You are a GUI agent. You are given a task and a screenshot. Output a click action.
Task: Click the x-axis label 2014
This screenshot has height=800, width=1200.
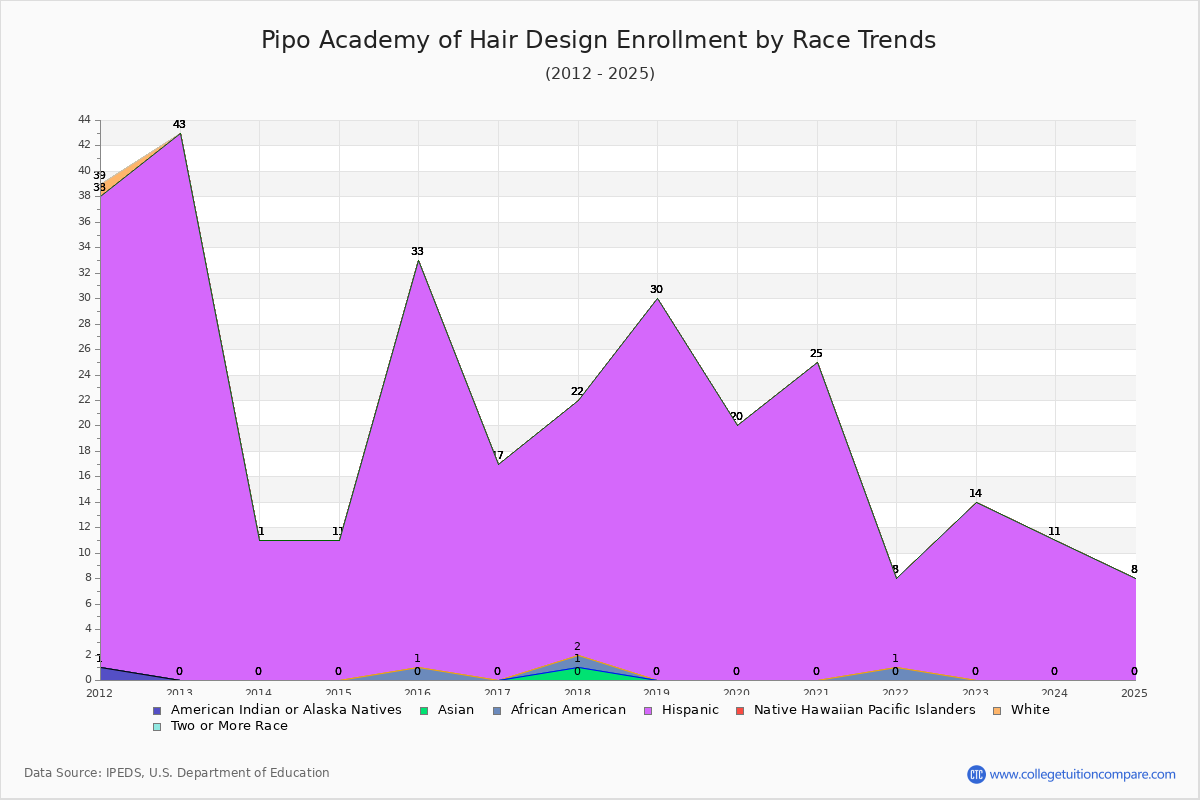tap(258, 692)
